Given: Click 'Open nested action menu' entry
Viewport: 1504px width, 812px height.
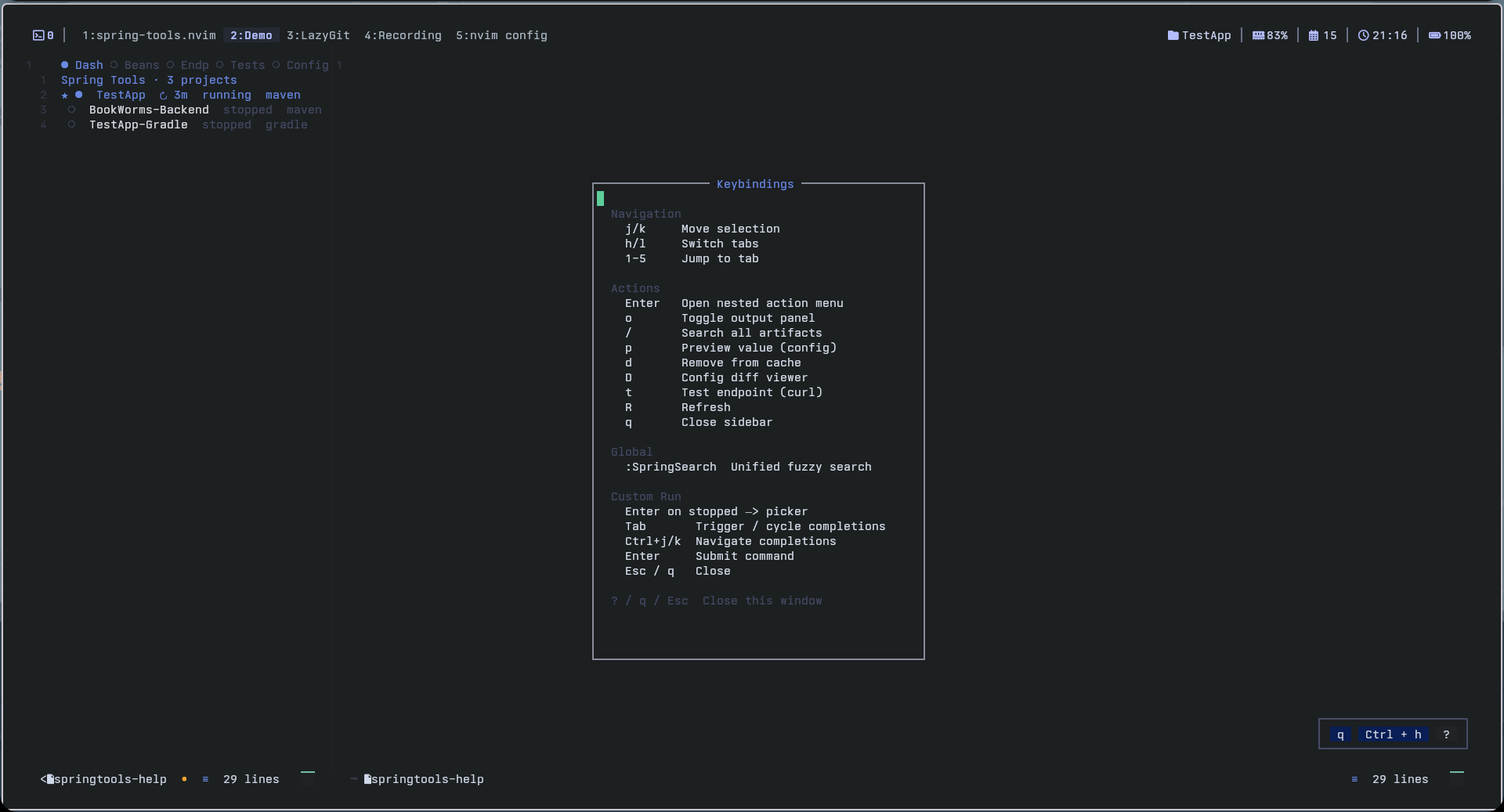Looking at the screenshot, I should [x=762, y=303].
